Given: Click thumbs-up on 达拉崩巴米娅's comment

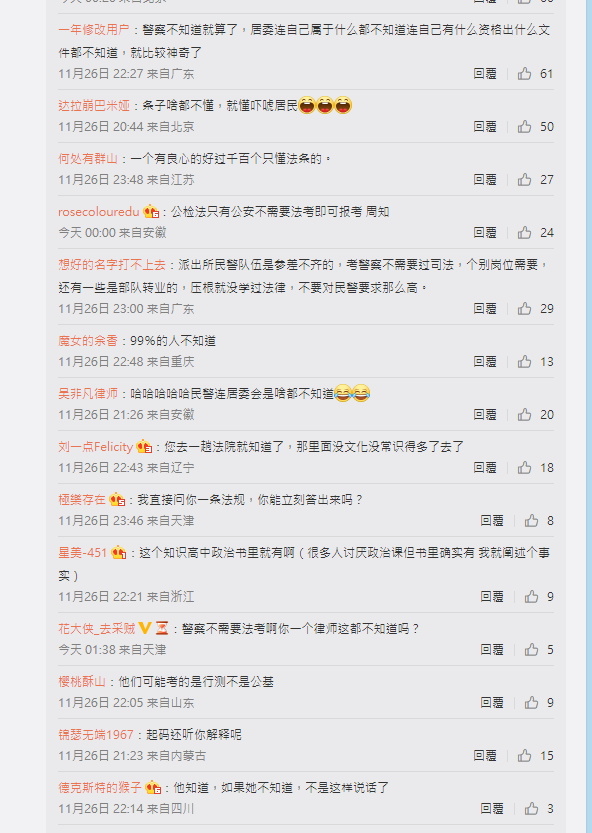Looking at the screenshot, I should click(525, 126).
